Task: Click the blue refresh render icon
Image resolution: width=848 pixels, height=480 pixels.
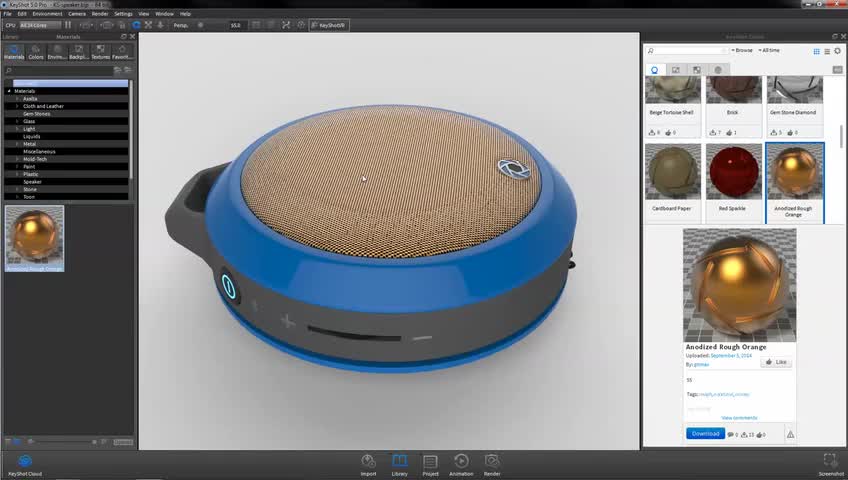Action: point(136,25)
